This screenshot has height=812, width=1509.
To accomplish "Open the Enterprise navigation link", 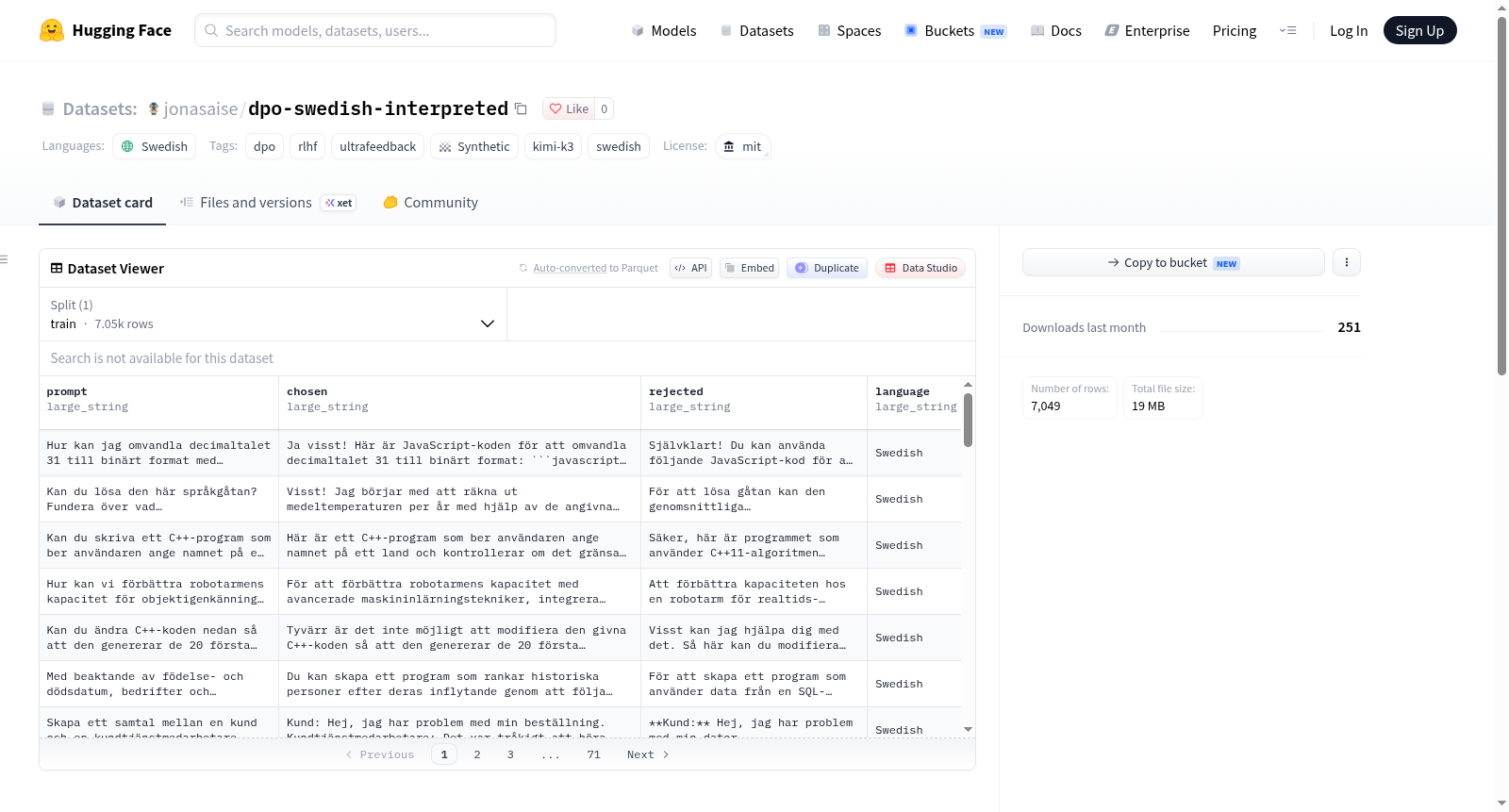I will [x=1147, y=30].
